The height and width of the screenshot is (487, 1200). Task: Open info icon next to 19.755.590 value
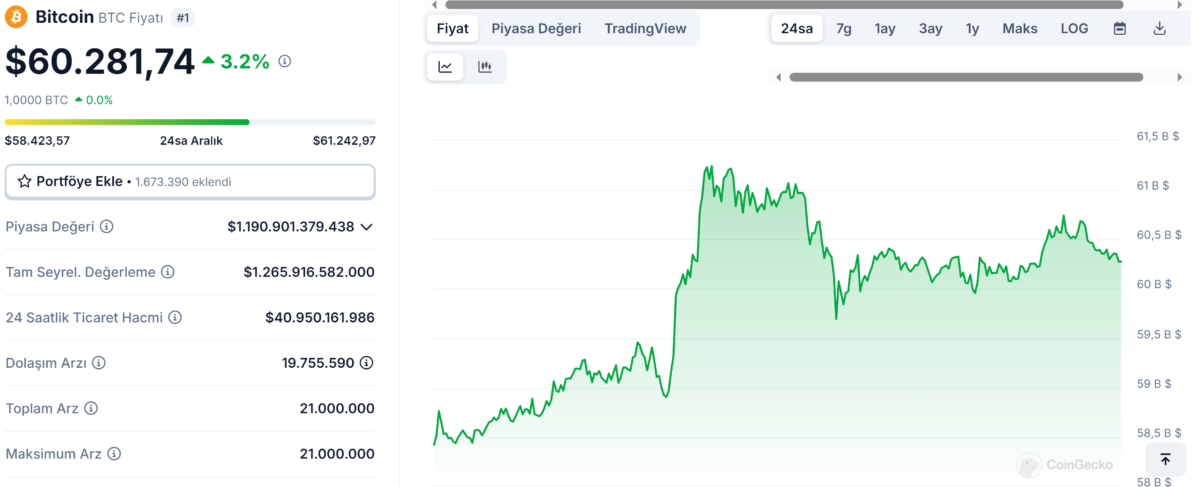367,363
